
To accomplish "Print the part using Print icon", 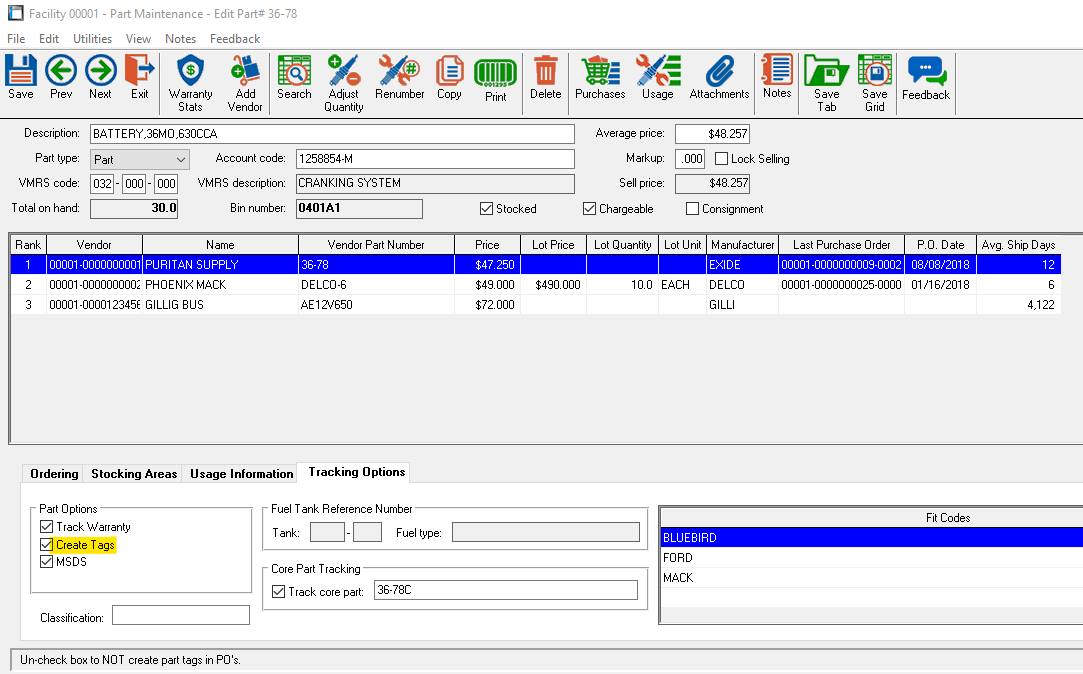I will (x=496, y=80).
